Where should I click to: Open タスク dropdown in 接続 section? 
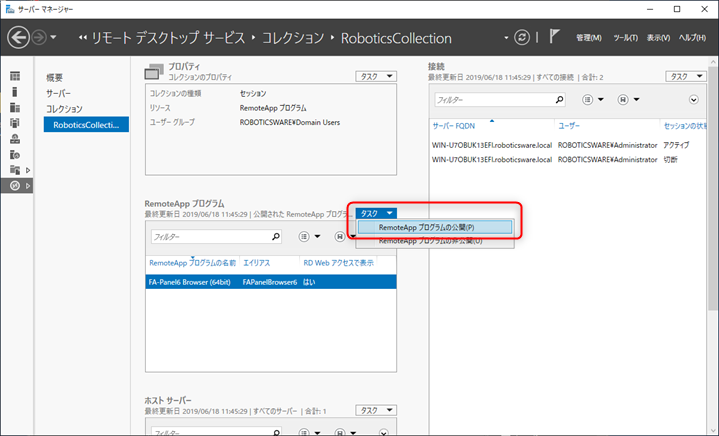[686, 76]
